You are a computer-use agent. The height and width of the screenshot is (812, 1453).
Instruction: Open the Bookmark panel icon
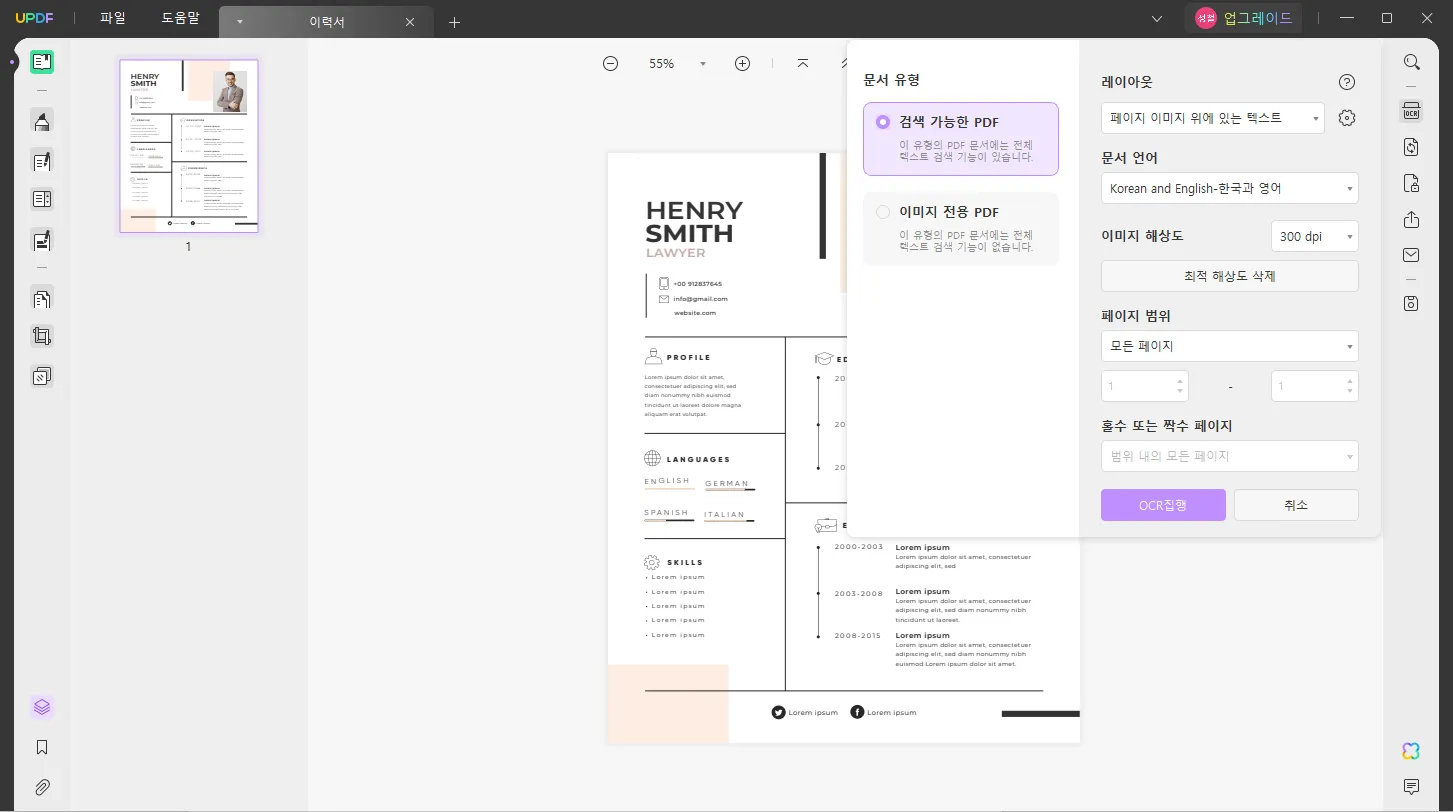[41, 747]
